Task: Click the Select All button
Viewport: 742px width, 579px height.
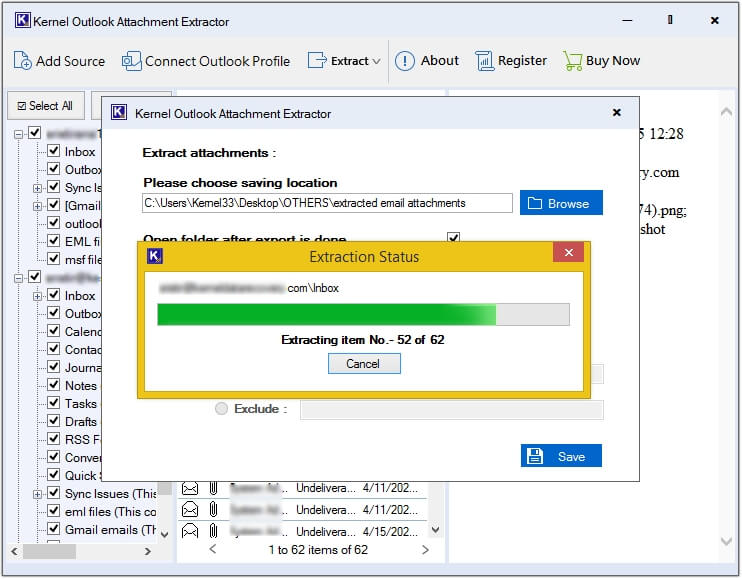Action: click(x=46, y=105)
